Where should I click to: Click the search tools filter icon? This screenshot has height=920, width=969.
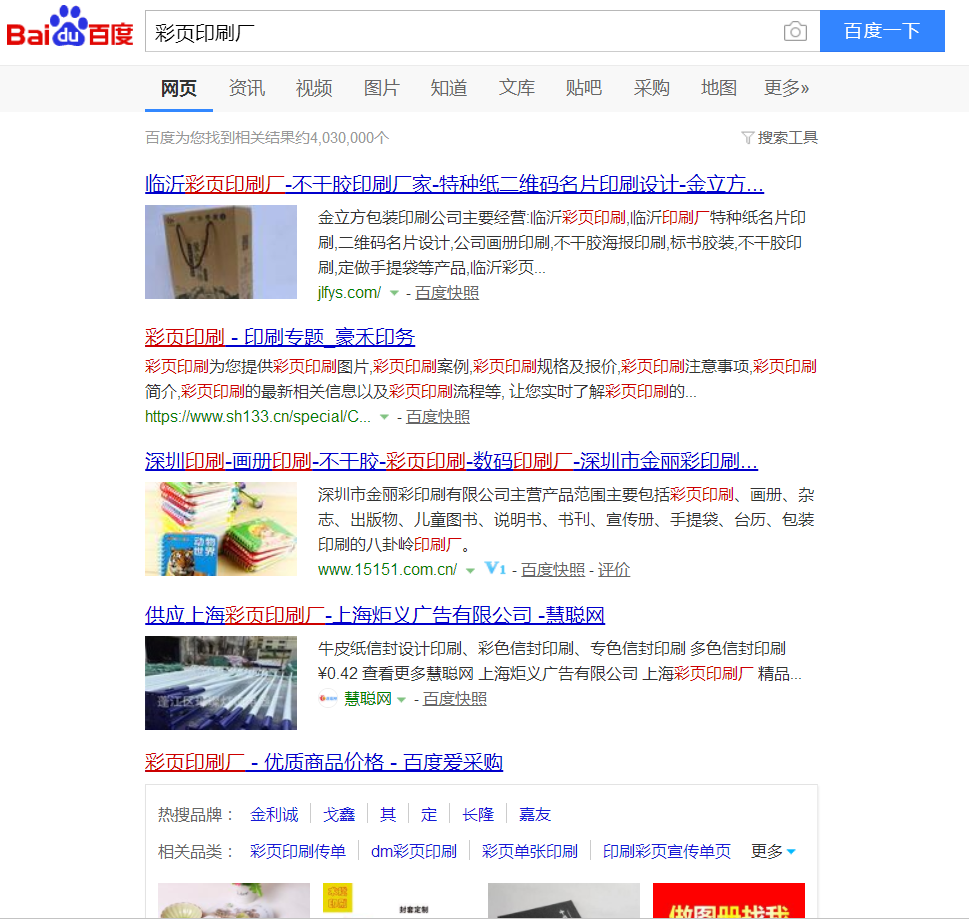click(747, 138)
